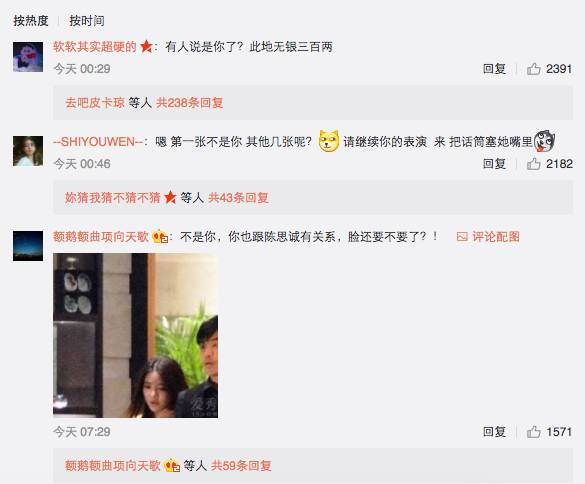
Task: Click the 评论配图 picture icon
Action: point(462,237)
